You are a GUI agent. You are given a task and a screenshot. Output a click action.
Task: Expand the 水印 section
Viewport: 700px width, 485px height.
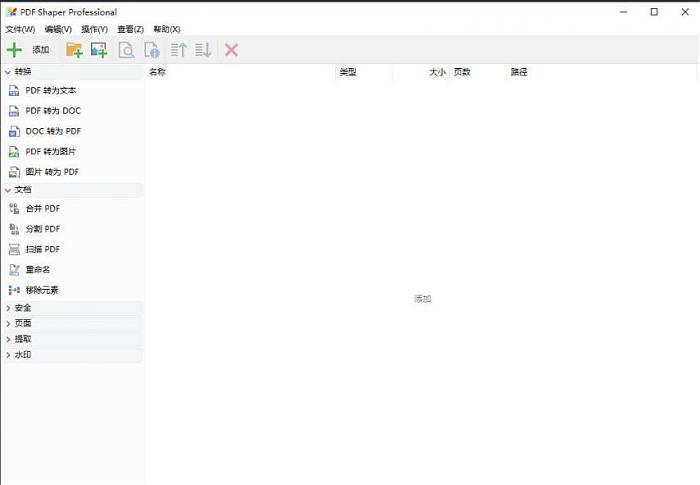click(x=23, y=355)
